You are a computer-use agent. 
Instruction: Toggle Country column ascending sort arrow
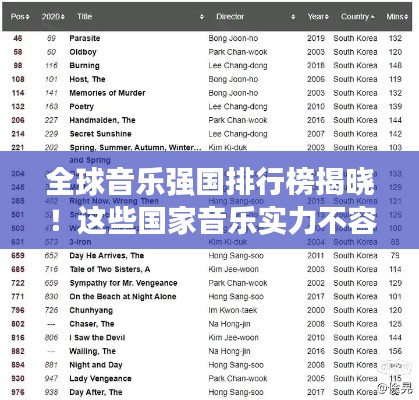tap(372, 17)
